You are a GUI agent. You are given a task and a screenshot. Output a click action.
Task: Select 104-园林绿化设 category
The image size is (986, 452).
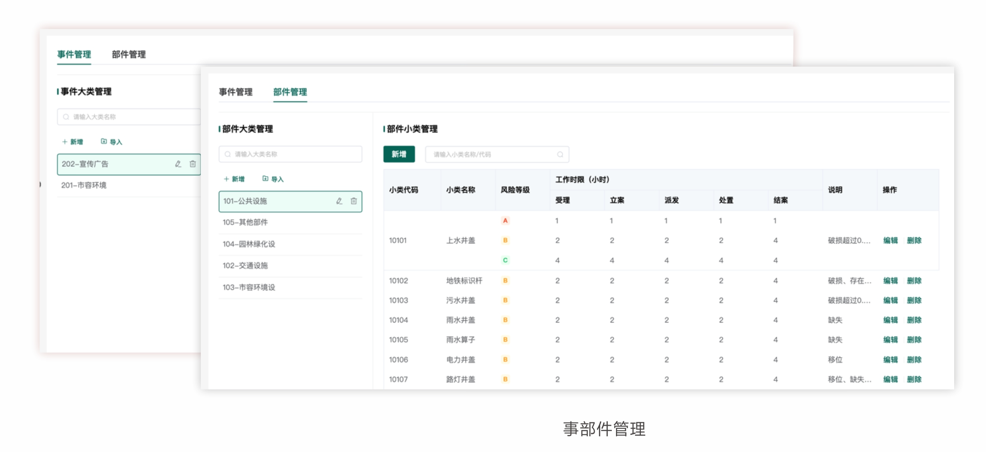click(x=291, y=244)
